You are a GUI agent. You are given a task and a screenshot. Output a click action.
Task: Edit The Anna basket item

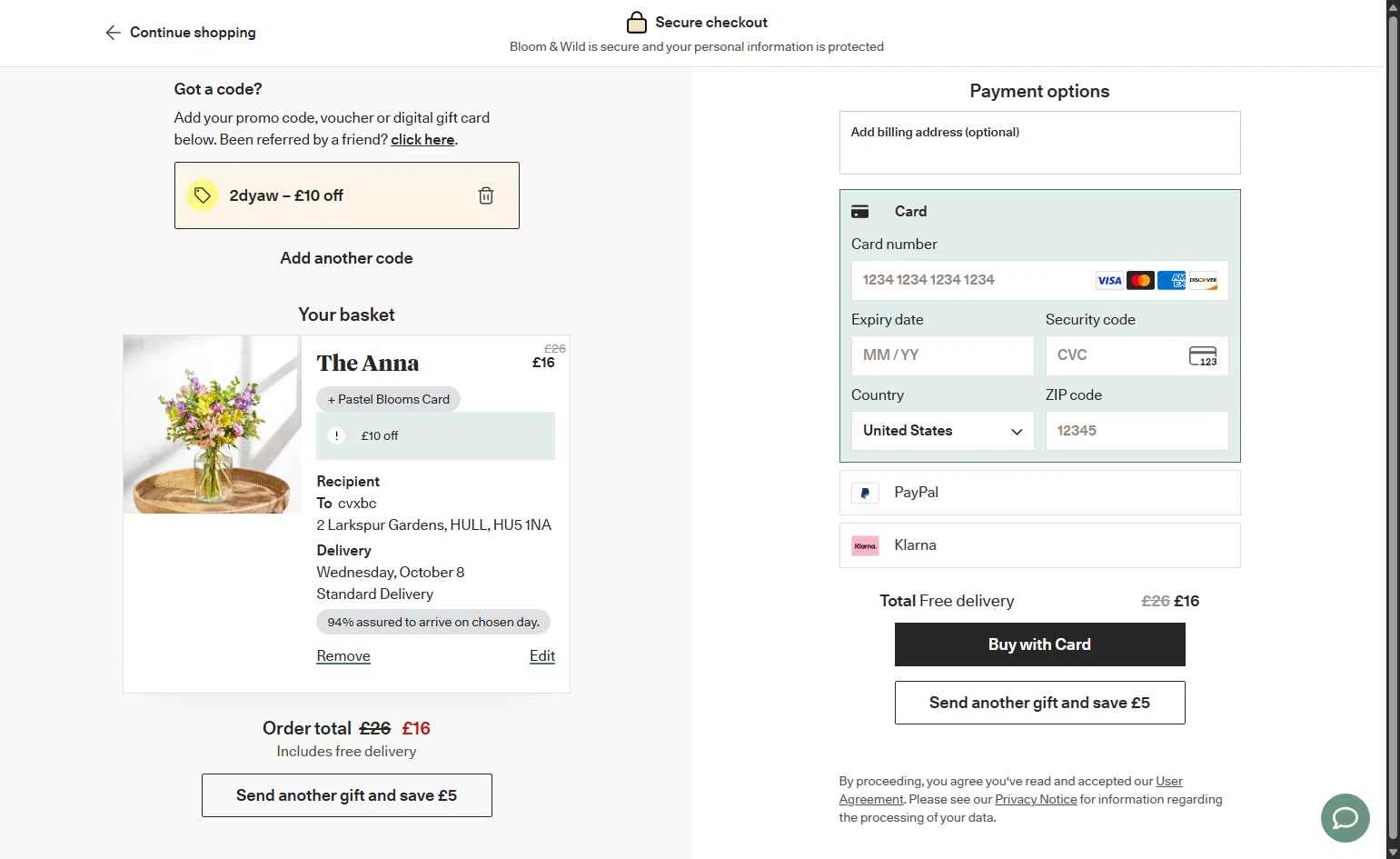pos(541,656)
